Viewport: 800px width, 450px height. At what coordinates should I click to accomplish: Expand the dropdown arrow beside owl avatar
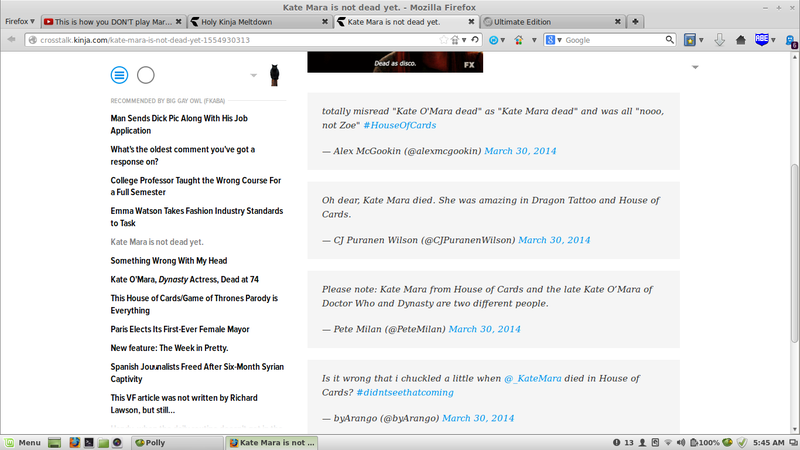click(254, 76)
